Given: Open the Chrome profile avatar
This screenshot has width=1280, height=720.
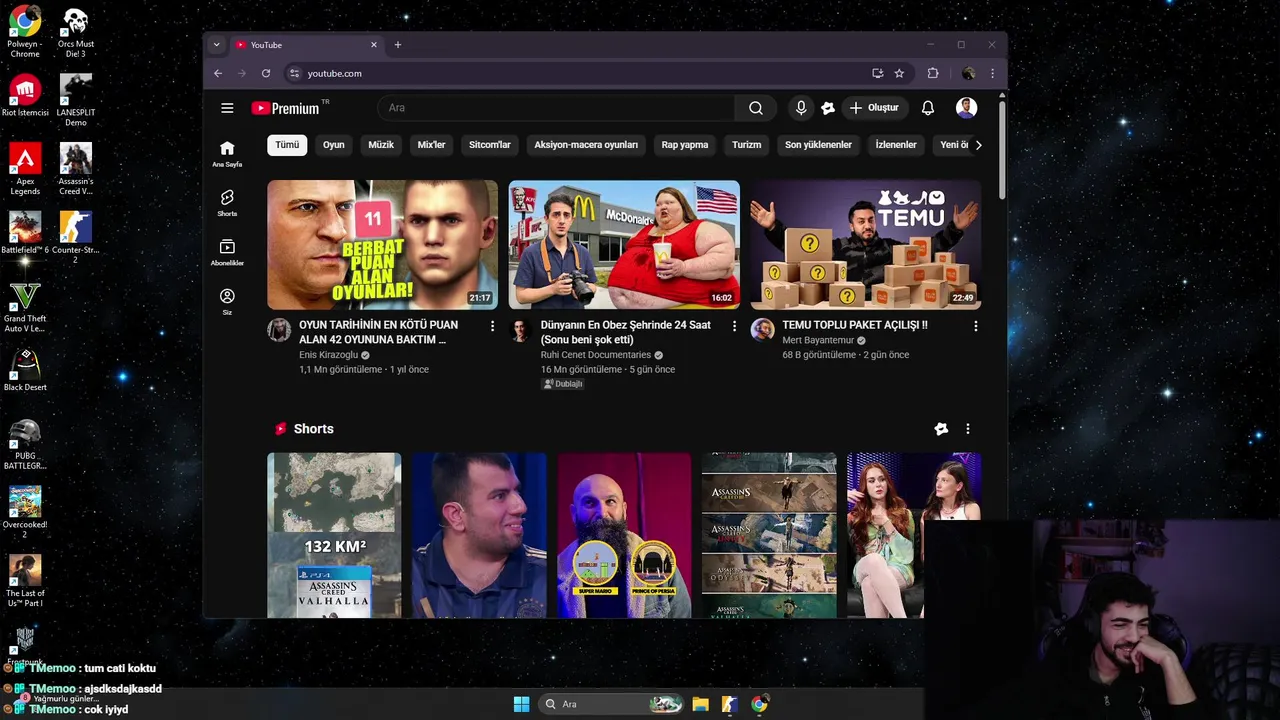Looking at the screenshot, I should (x=968, y=73).
